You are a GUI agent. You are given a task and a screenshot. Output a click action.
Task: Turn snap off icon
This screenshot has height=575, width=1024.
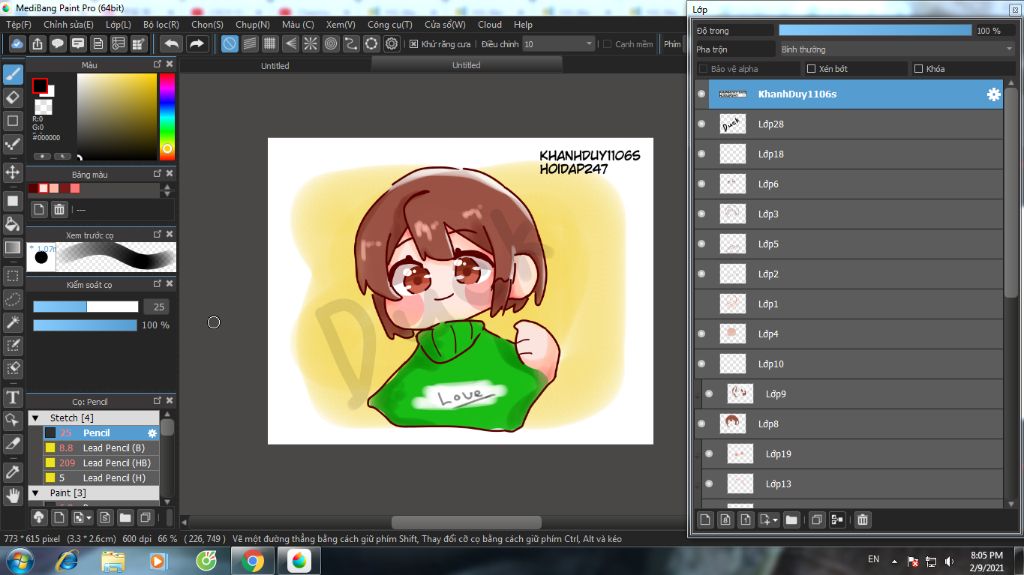229,44
